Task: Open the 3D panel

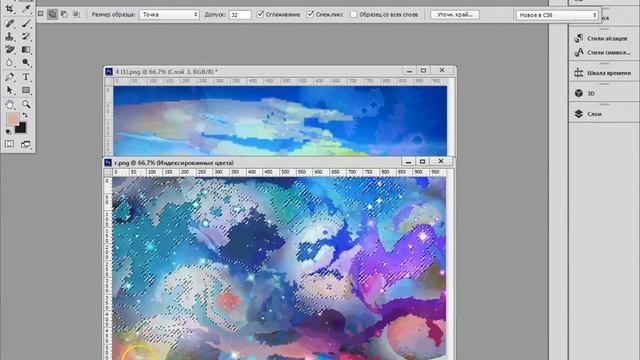Action: (584, 93)
